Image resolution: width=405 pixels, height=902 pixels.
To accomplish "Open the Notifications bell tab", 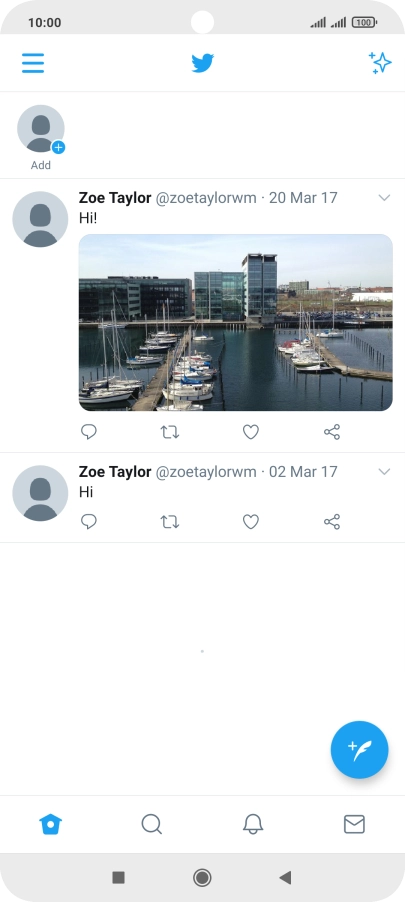I will click(x=253, y=824).
